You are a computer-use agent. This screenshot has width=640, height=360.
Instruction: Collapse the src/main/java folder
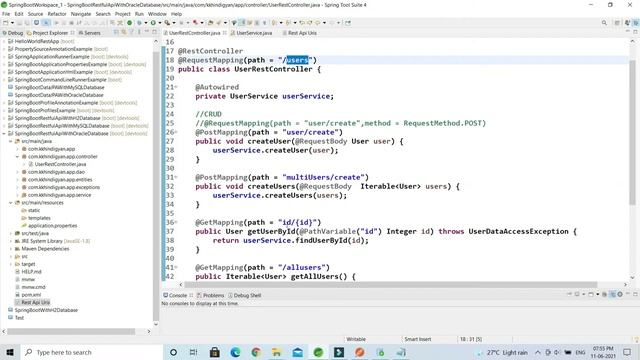click(11, 141)
